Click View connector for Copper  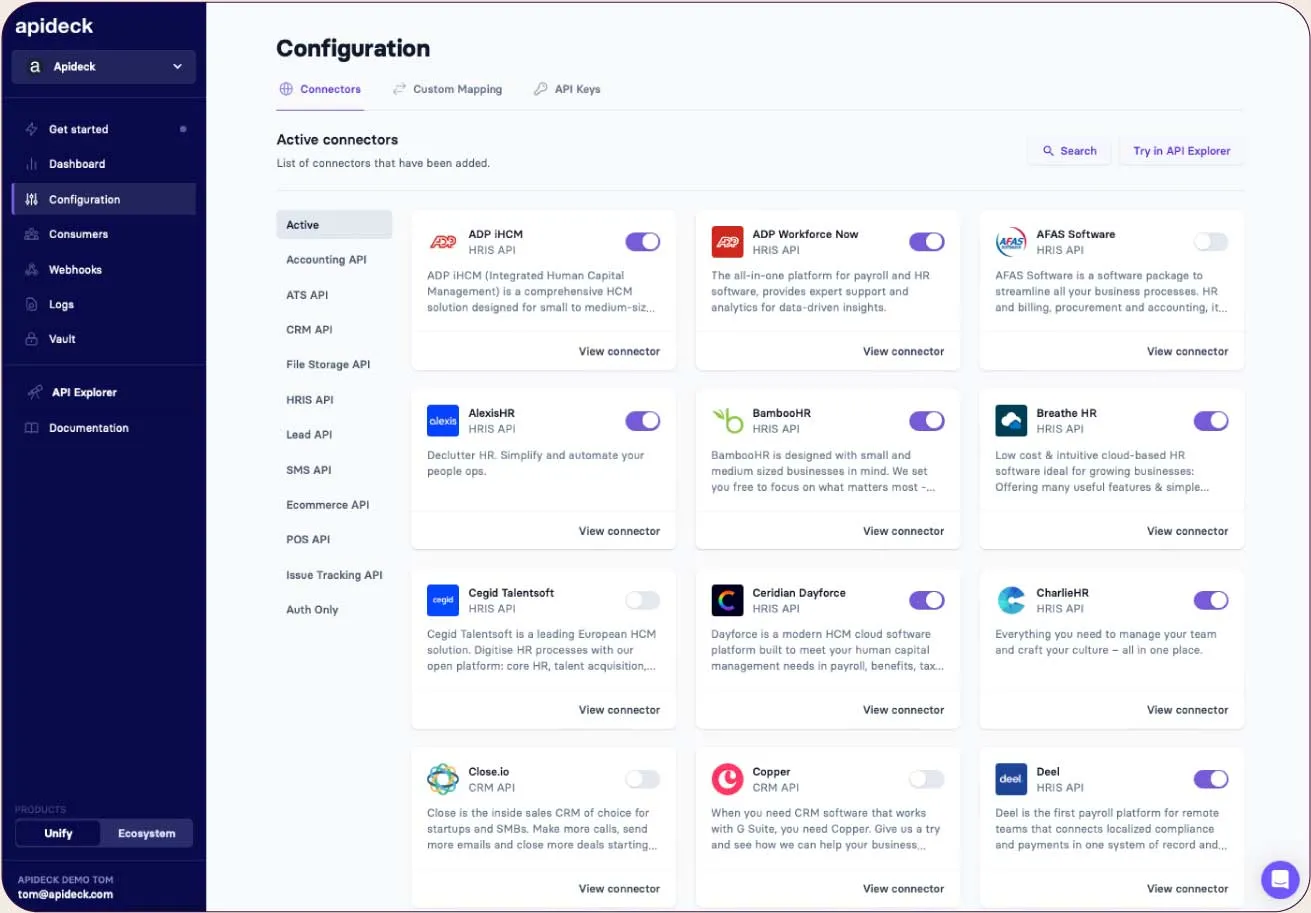coord(903,889)
